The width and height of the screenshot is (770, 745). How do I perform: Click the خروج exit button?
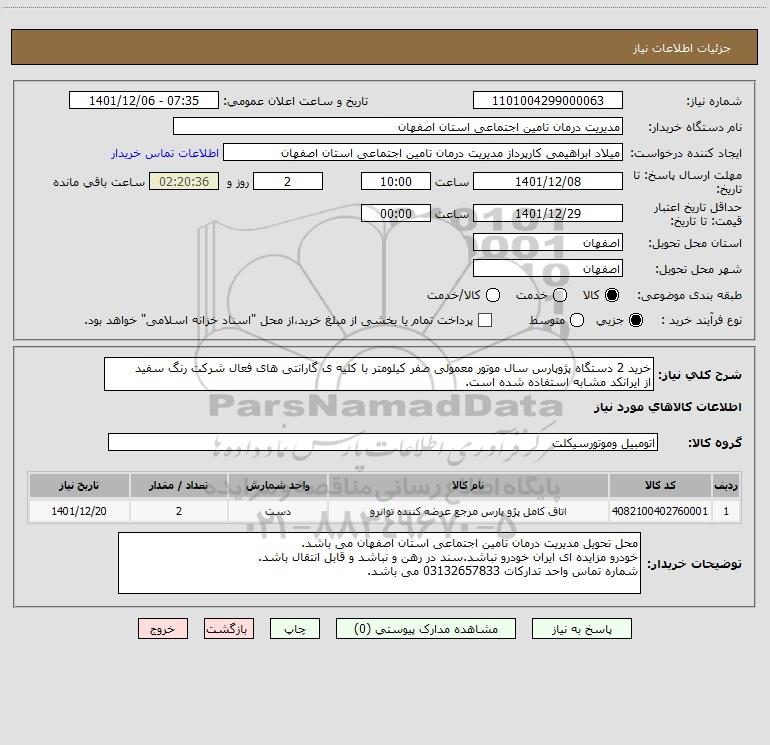point(163,629)
